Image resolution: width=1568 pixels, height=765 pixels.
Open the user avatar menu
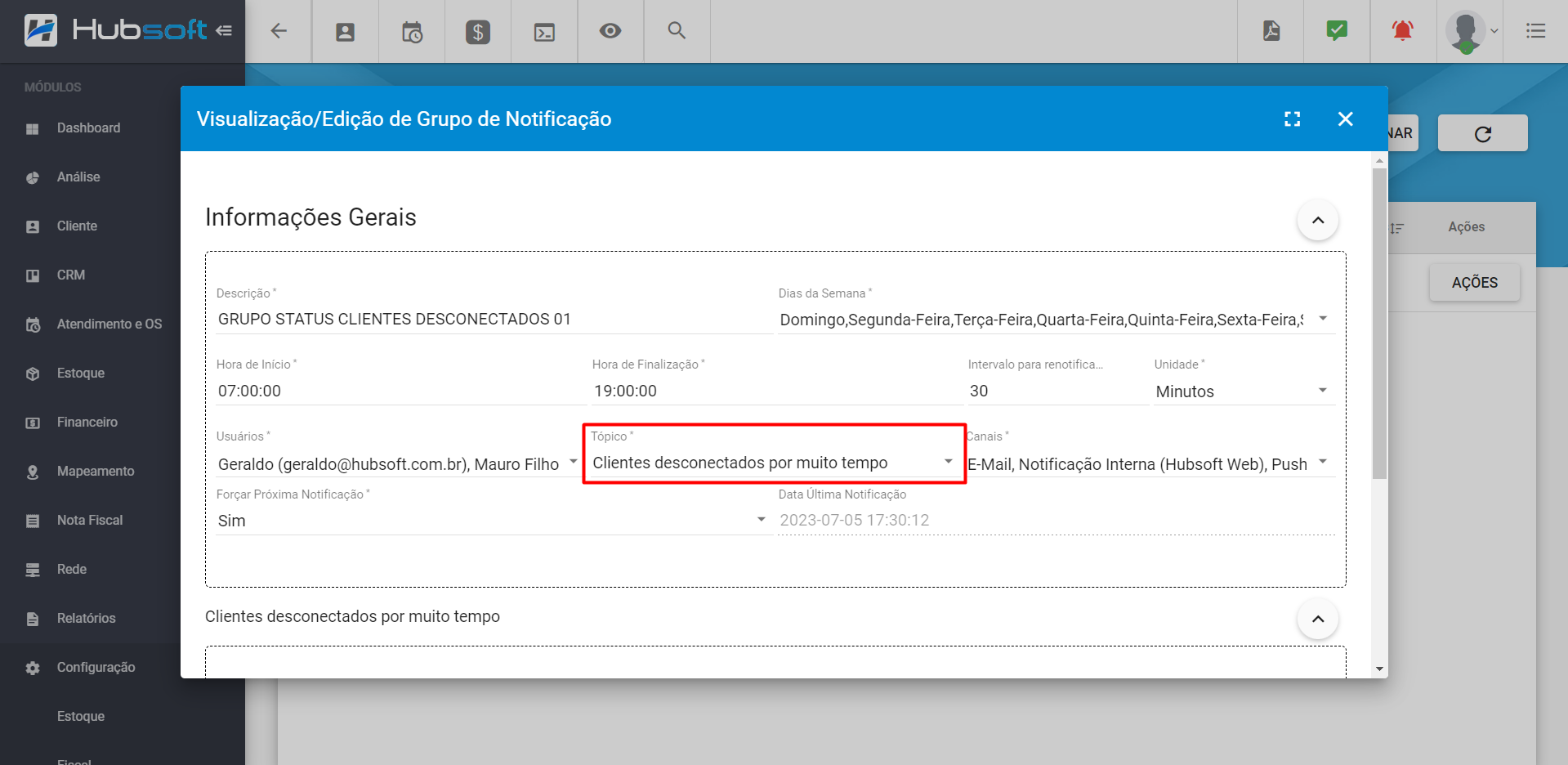coord(1470,32)
